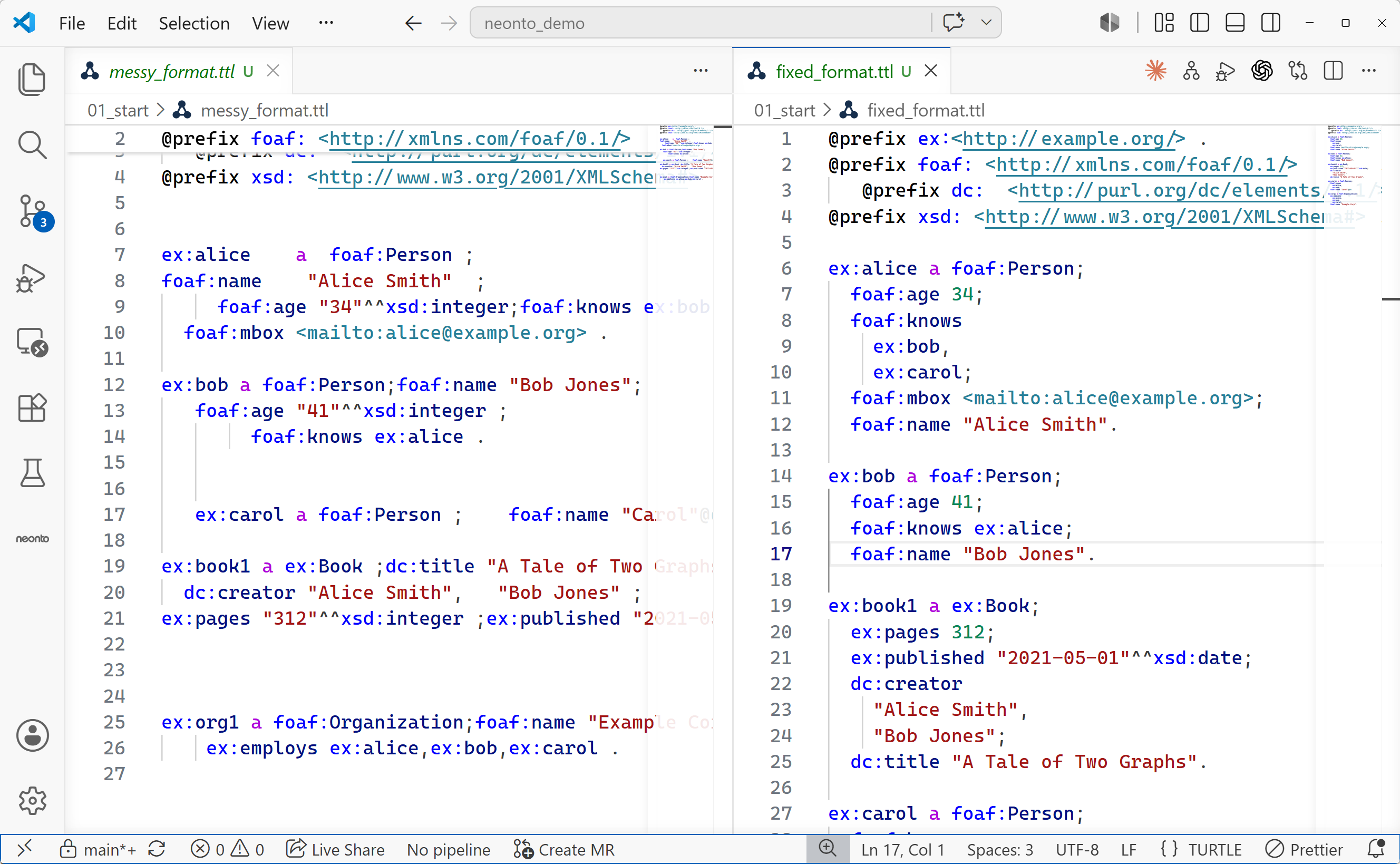Click the ontology graph icon in editor toolbar
Screen dimensions: 1400x864
point(1191,71)
